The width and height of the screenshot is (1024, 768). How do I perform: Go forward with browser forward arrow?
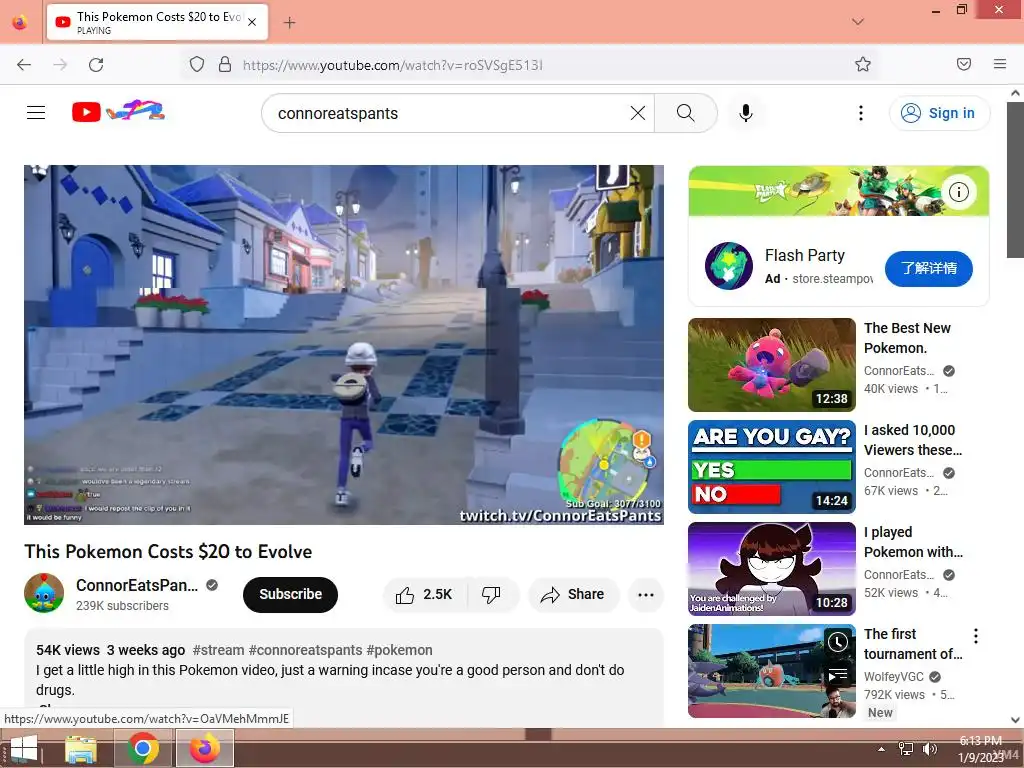[x=60, y=65]
